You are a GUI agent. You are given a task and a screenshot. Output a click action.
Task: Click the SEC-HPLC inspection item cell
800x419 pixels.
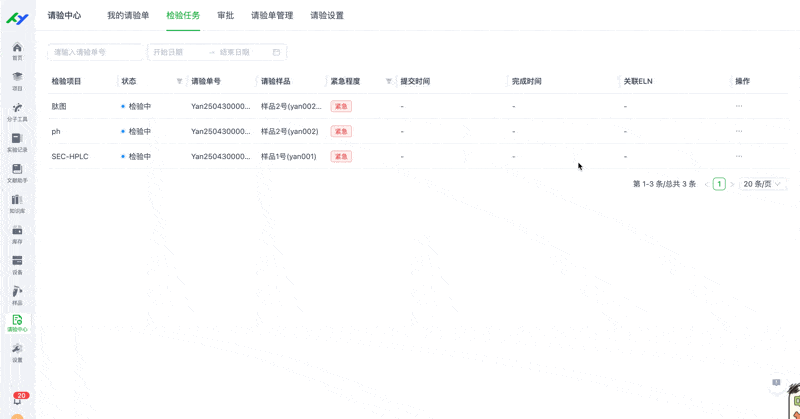coord(70,156)
